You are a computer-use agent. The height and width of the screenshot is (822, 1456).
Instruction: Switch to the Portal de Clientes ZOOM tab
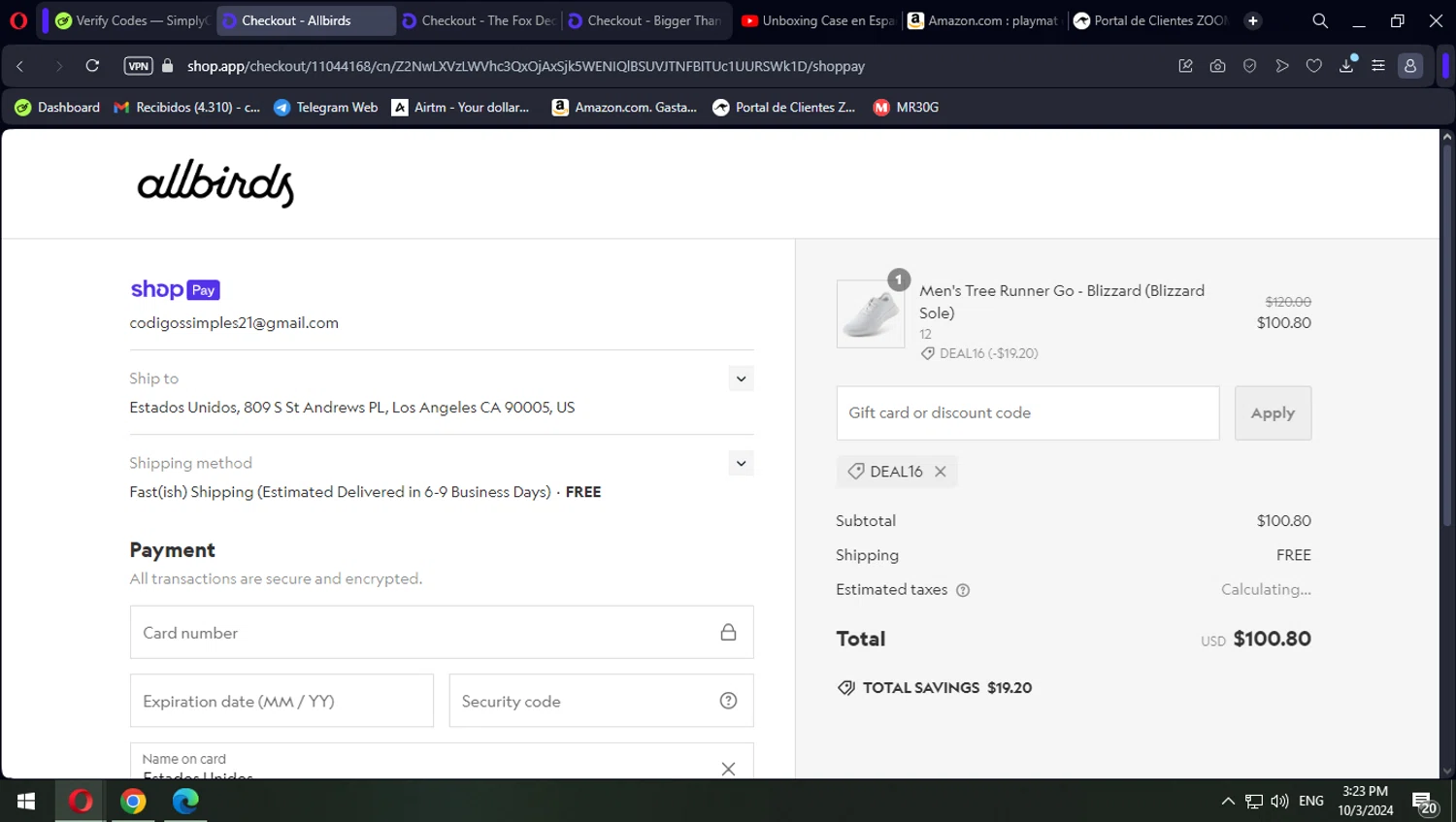[1150, 20]
